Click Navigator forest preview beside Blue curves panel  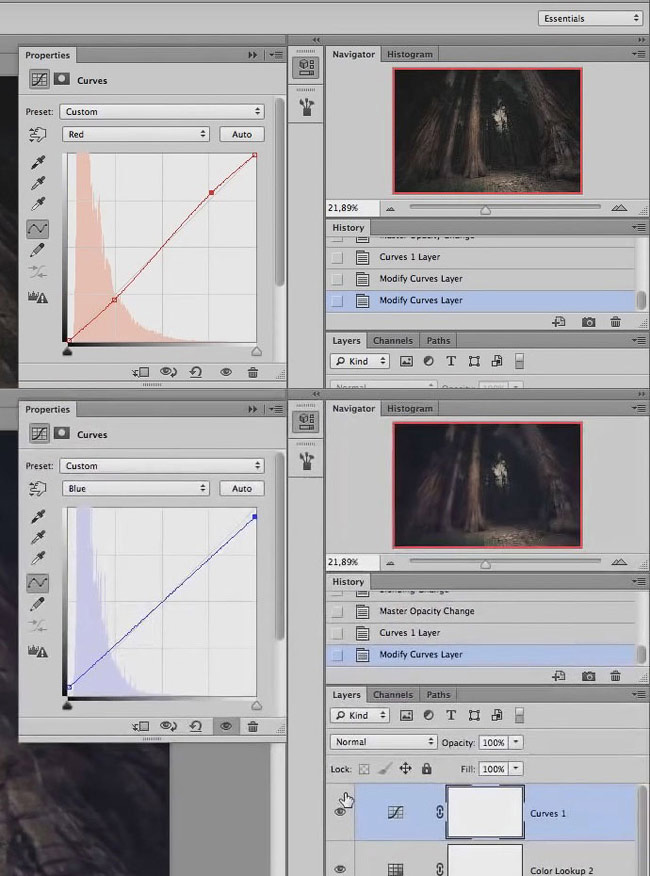click(x=487, y=485)
